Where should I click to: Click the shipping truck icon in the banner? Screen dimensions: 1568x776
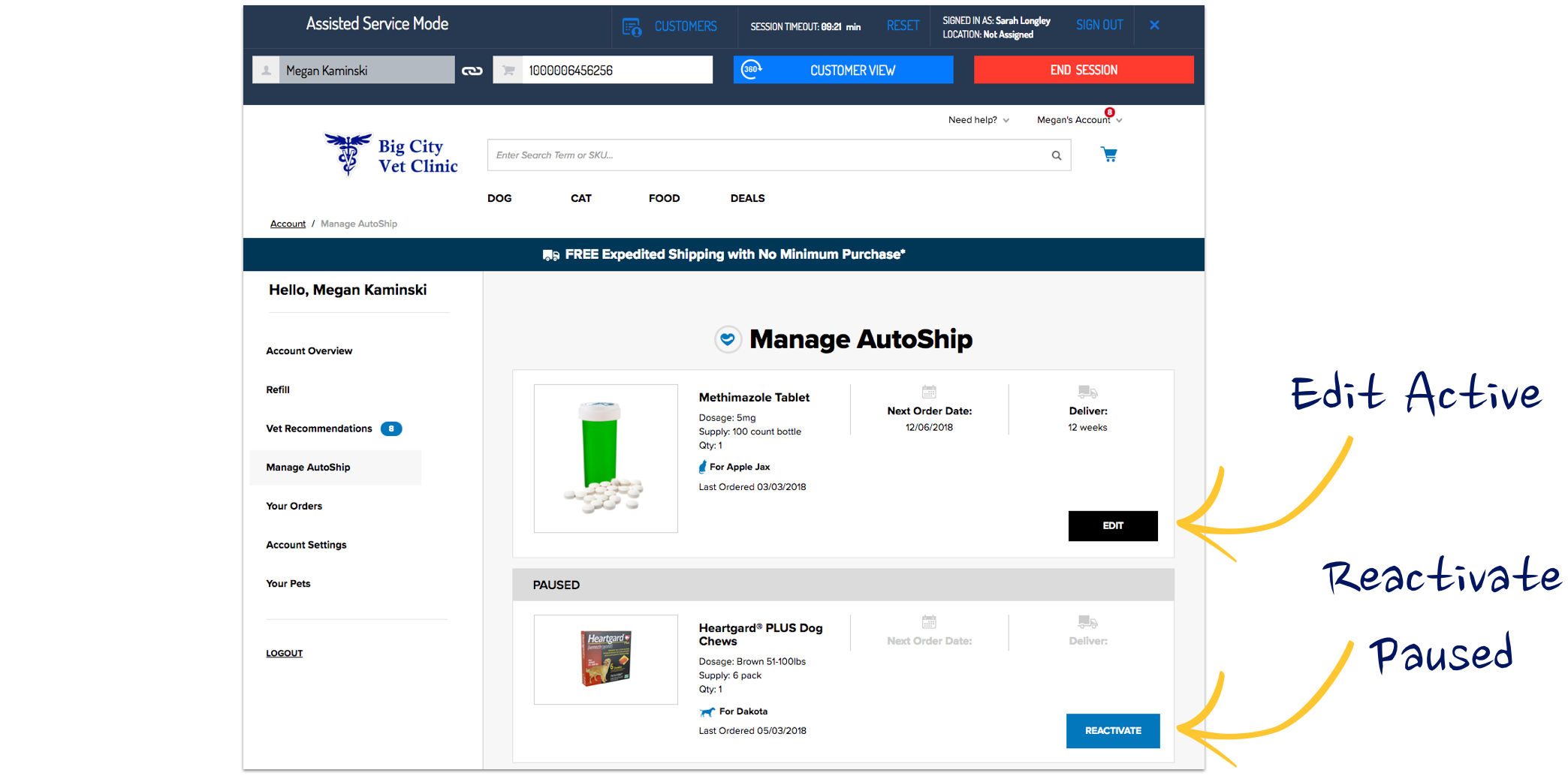pos(551,255)
